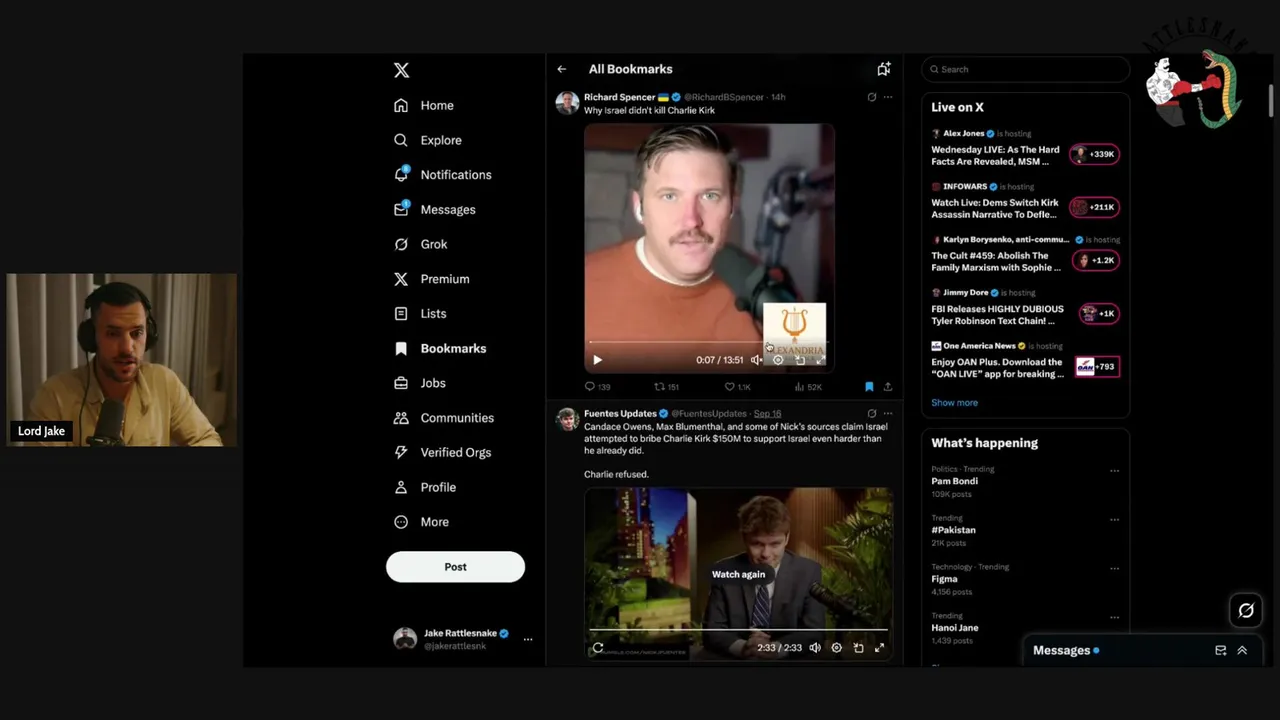The height and width of the screenshot is (720, 1280).
Task: View analytics of Richard Spencer post
Action: click(808, 387)
